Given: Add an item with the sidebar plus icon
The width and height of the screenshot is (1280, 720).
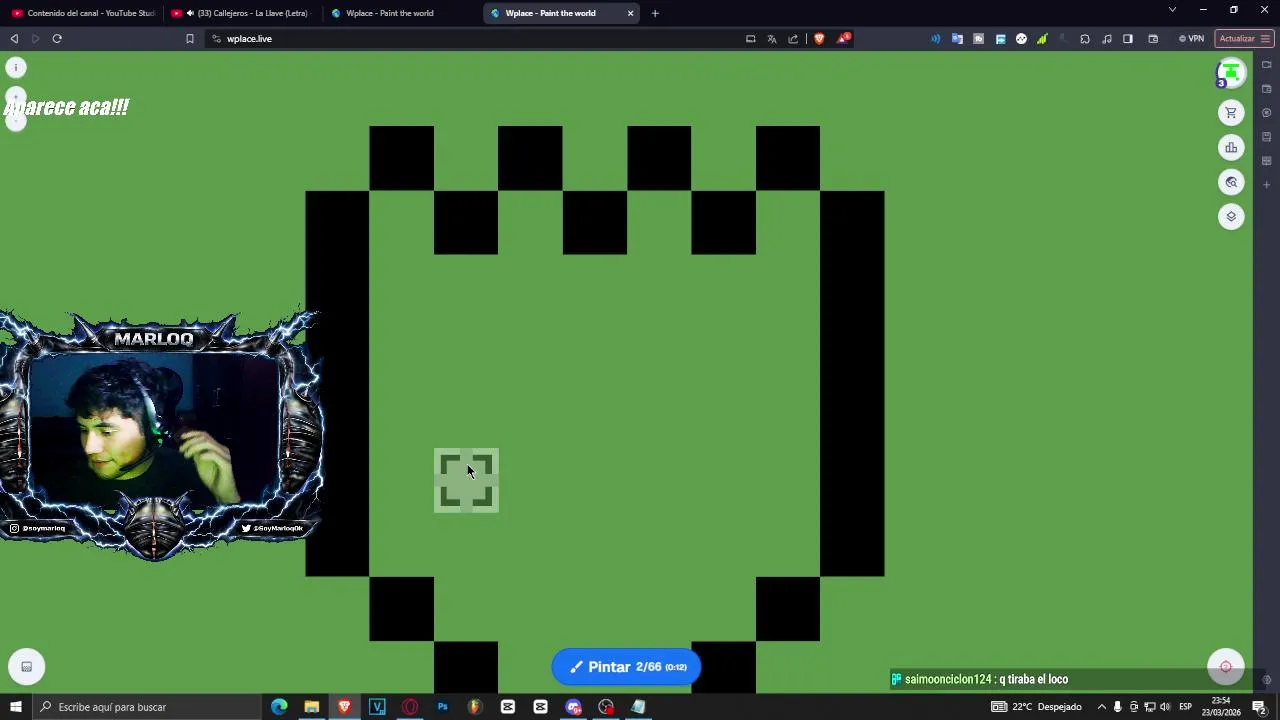Looking at the screenshot, I should point(1267,185).
